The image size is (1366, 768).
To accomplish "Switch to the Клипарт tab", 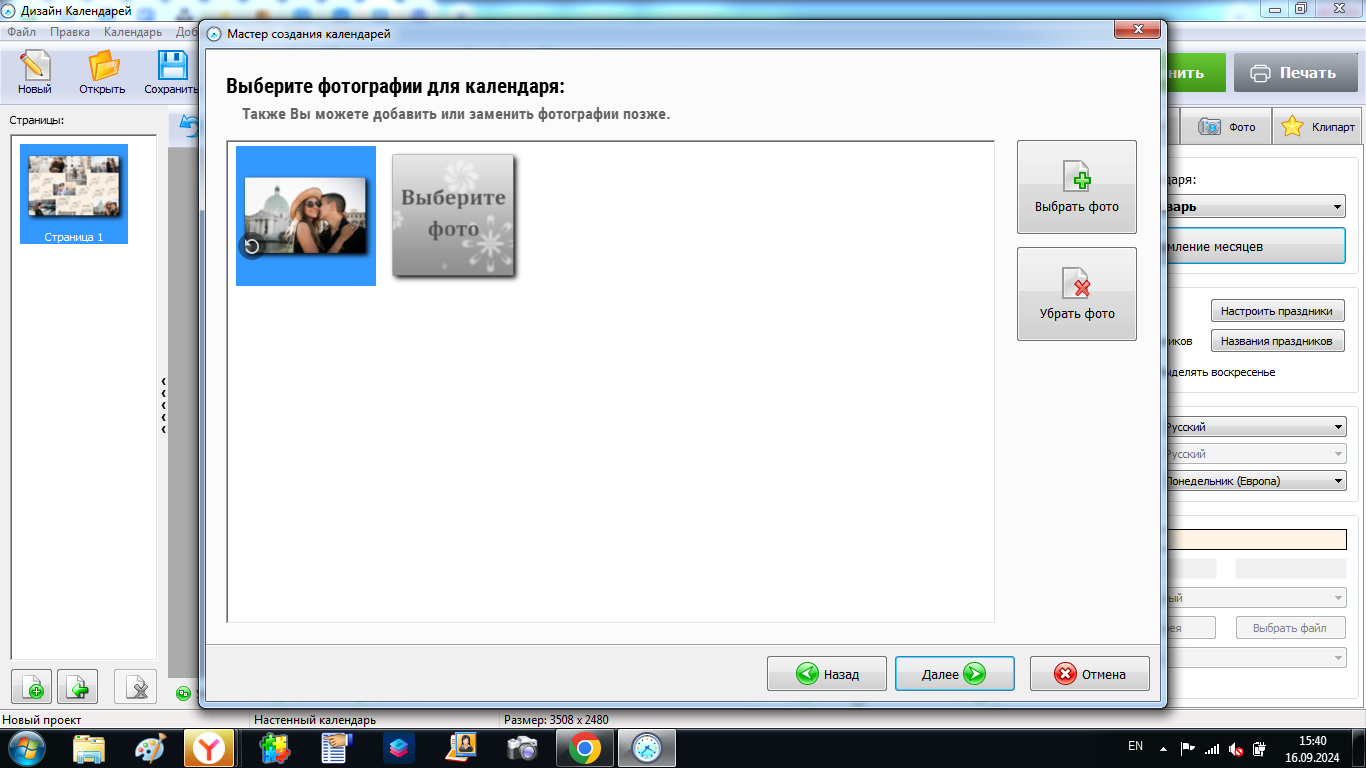I will click(1318, 127).
